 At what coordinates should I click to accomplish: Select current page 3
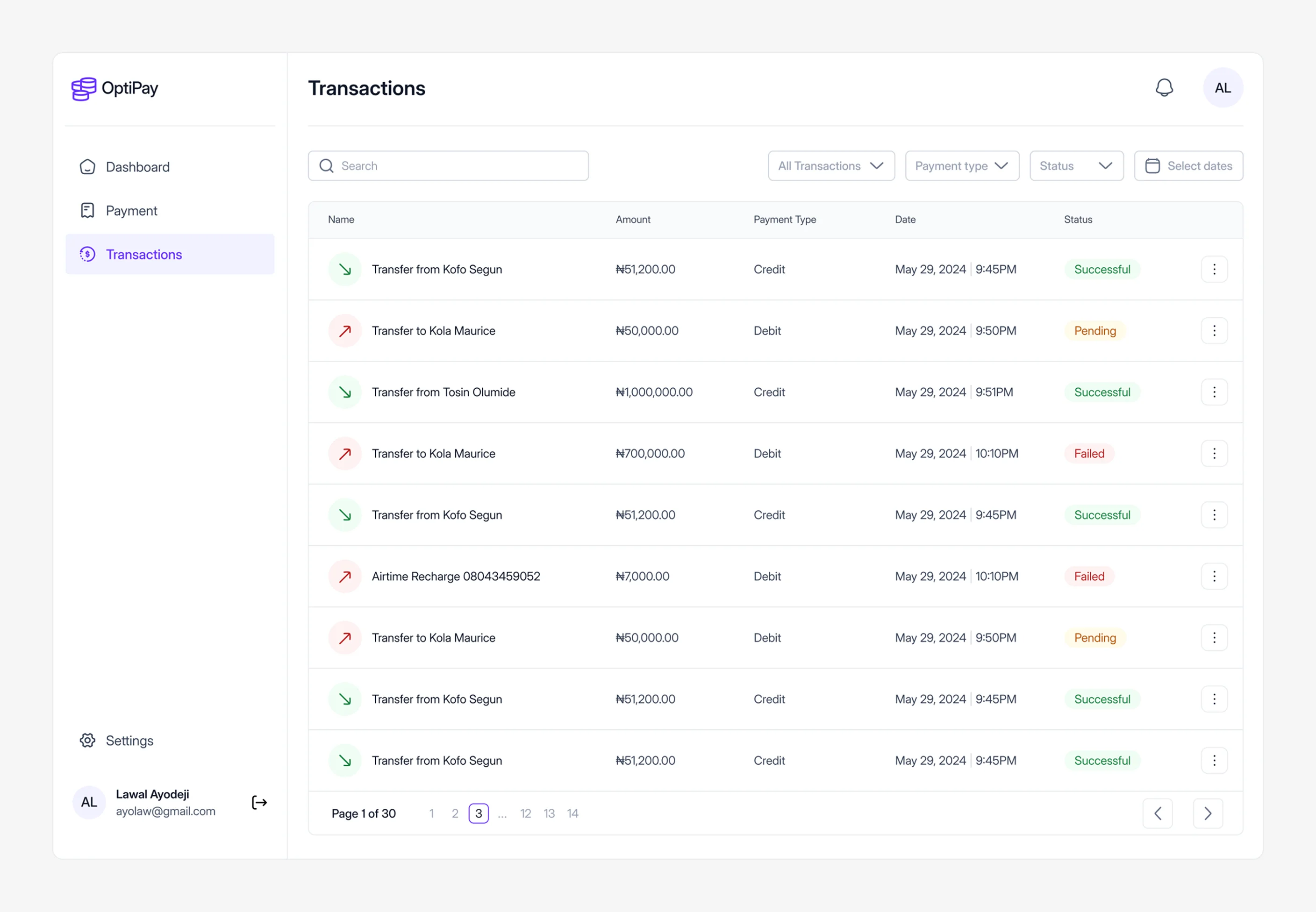(479, 814)
